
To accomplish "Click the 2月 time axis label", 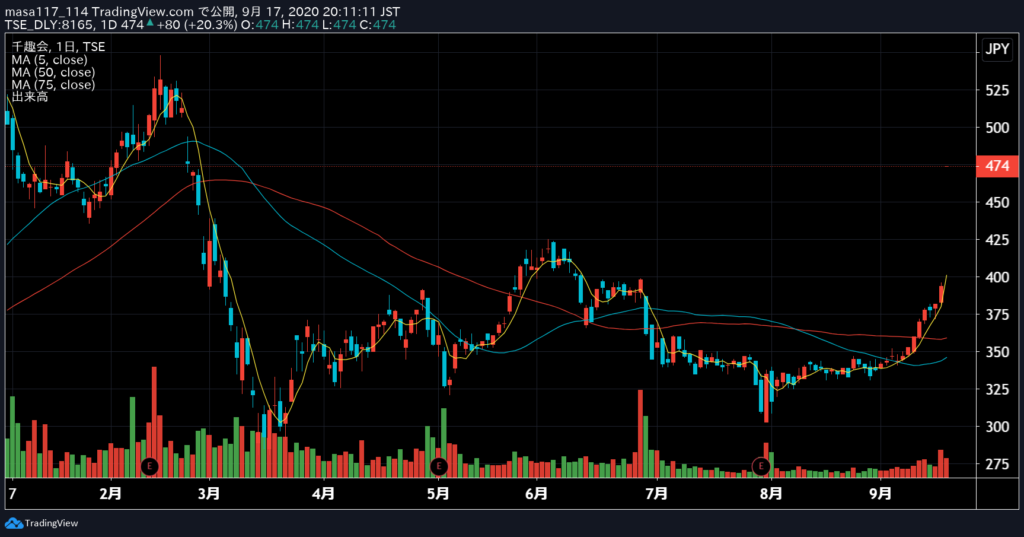I will coord(110,493).
